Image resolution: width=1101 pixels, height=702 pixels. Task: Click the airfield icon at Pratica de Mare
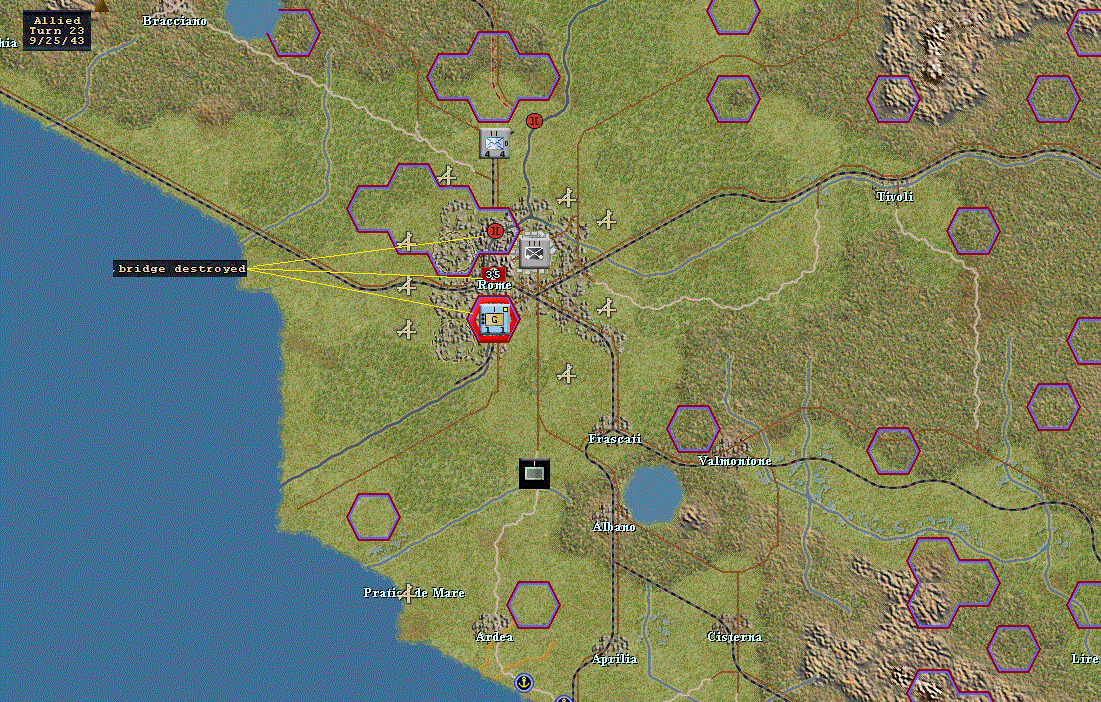tap(408, 594)
